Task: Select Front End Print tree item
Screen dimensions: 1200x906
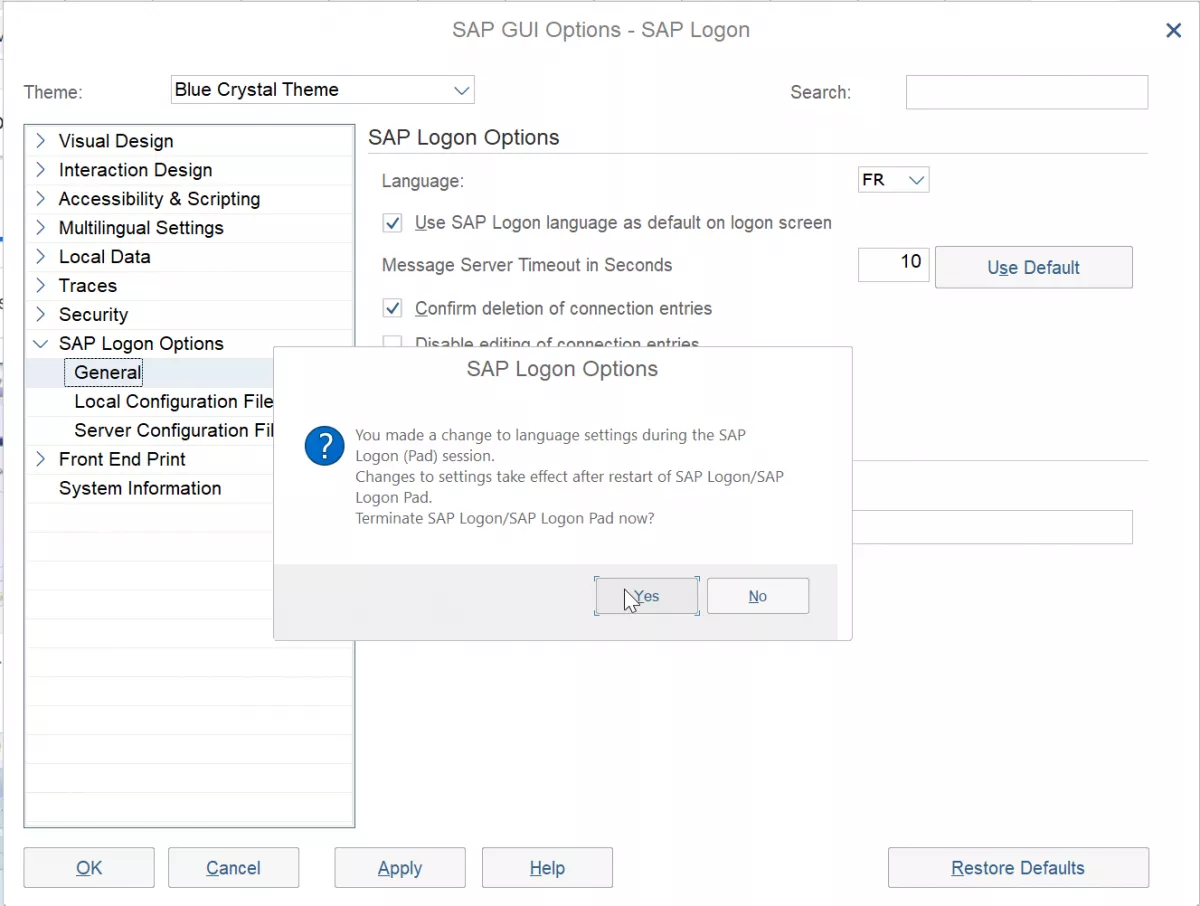Action: pyautogui.click(x=122, y=460)
